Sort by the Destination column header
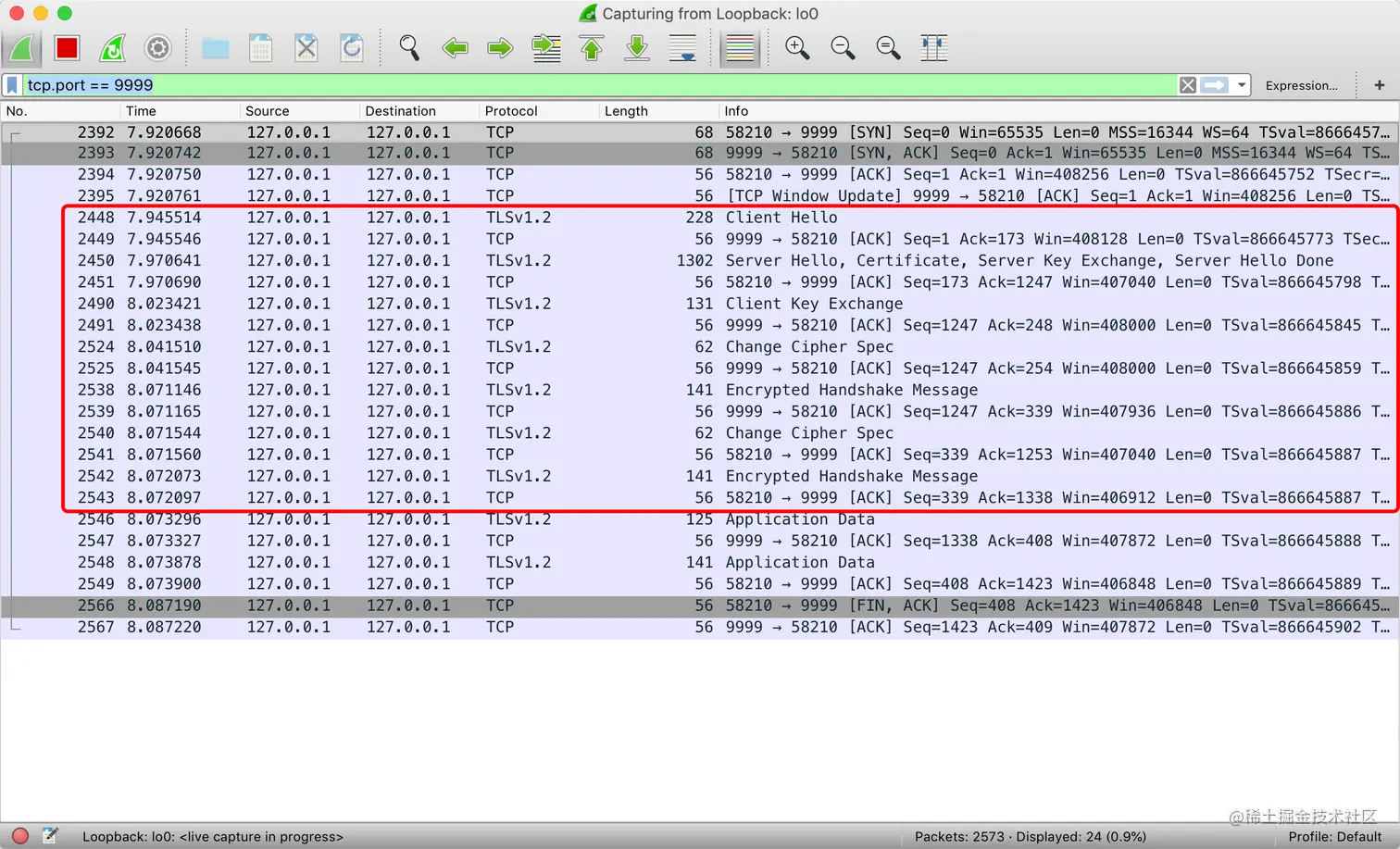Image resolution: width=1400 pixels, height=849 pixels. click(419, 111)
